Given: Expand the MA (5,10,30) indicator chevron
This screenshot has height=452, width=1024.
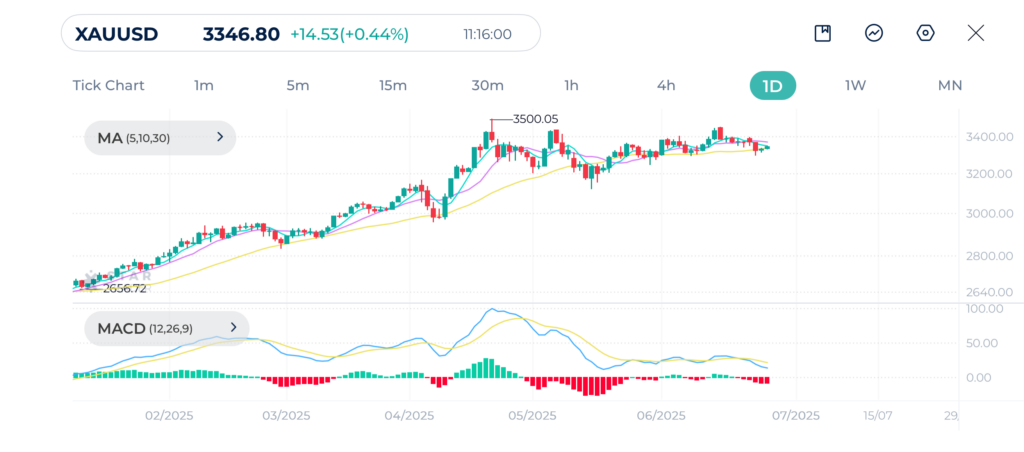Looking at the screenshot, I should (220, 138).
